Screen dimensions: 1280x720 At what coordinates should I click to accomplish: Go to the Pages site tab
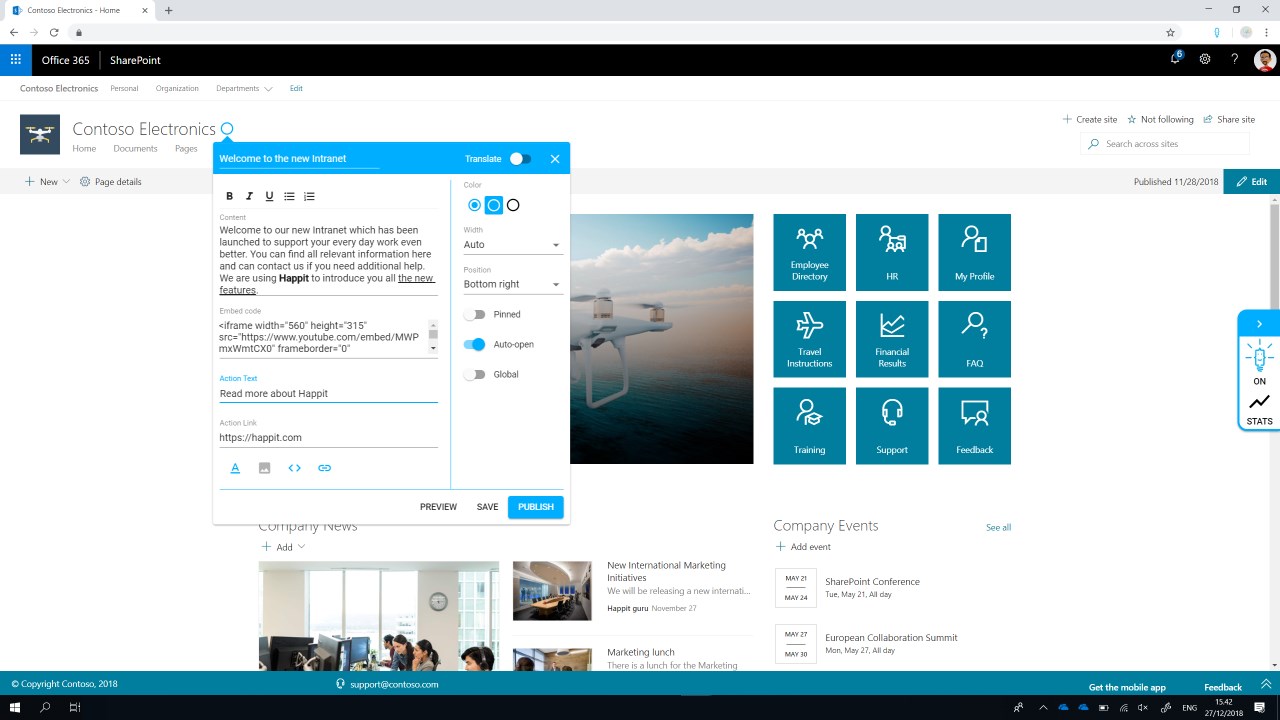[x=186, y=149]
